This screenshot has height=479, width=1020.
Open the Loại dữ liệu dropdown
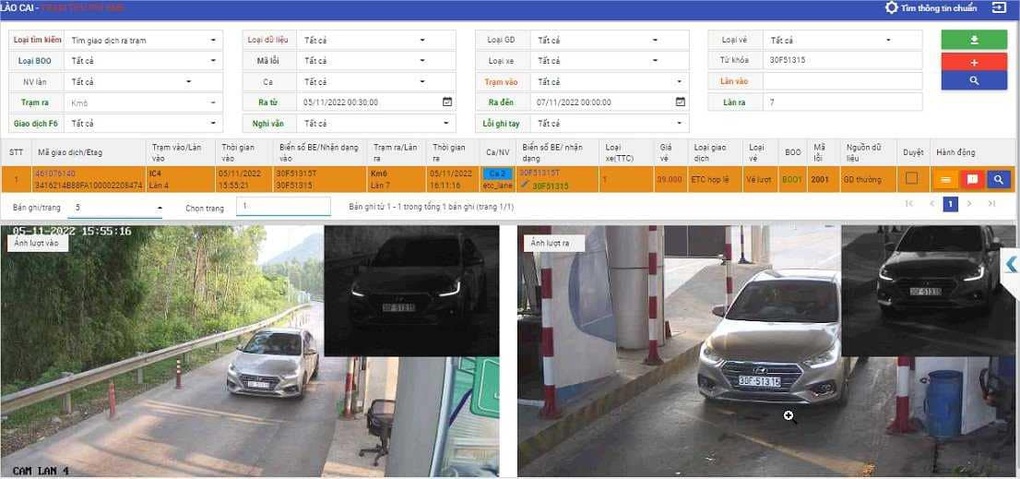pyautogui.click(x=377, y=40)
